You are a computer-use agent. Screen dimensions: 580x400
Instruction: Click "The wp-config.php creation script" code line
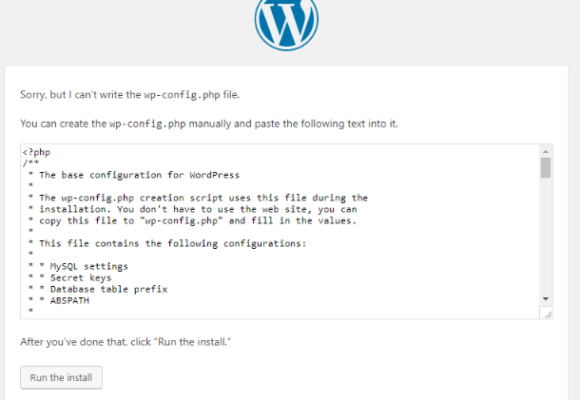point(203,198)
